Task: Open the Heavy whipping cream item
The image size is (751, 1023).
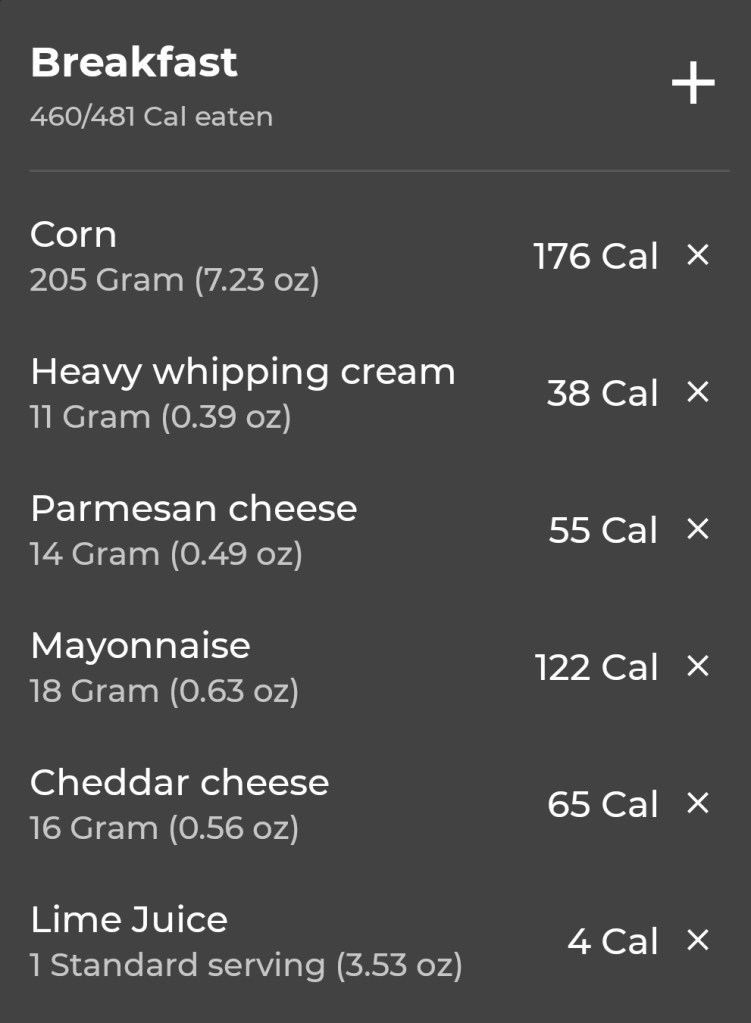Action: click(x=243, y=372)
